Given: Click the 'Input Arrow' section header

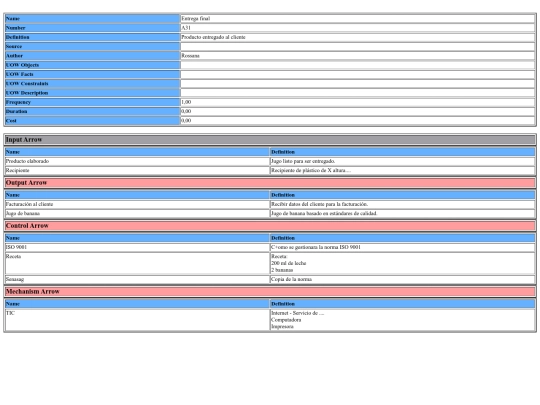Looking at the screenshot, I should coord(270,140).
